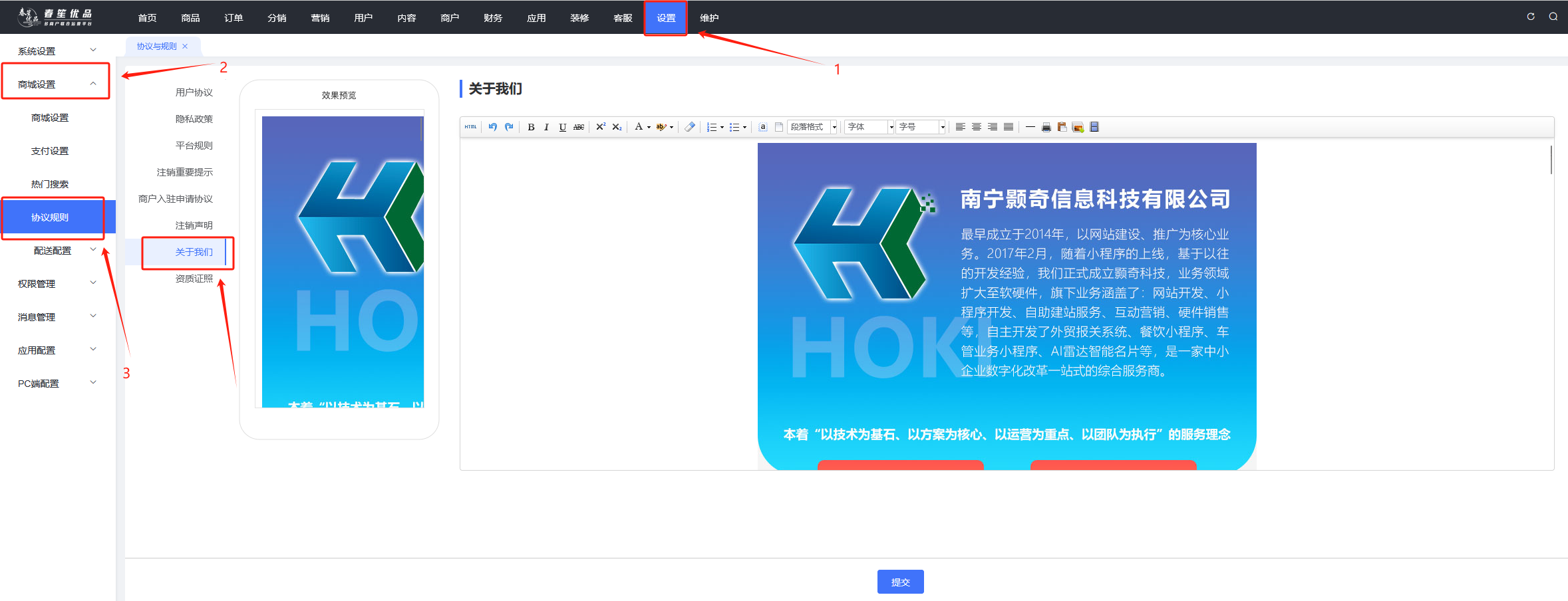Open 商户入驻申请协议 in agreement list
The image size is (1568, 601).
tap(176, 199)
